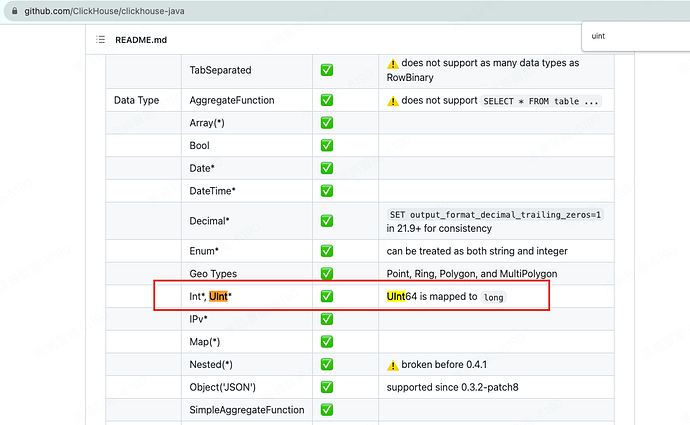
Task: Click the Decimal* cell
Action: pos(247,221)
